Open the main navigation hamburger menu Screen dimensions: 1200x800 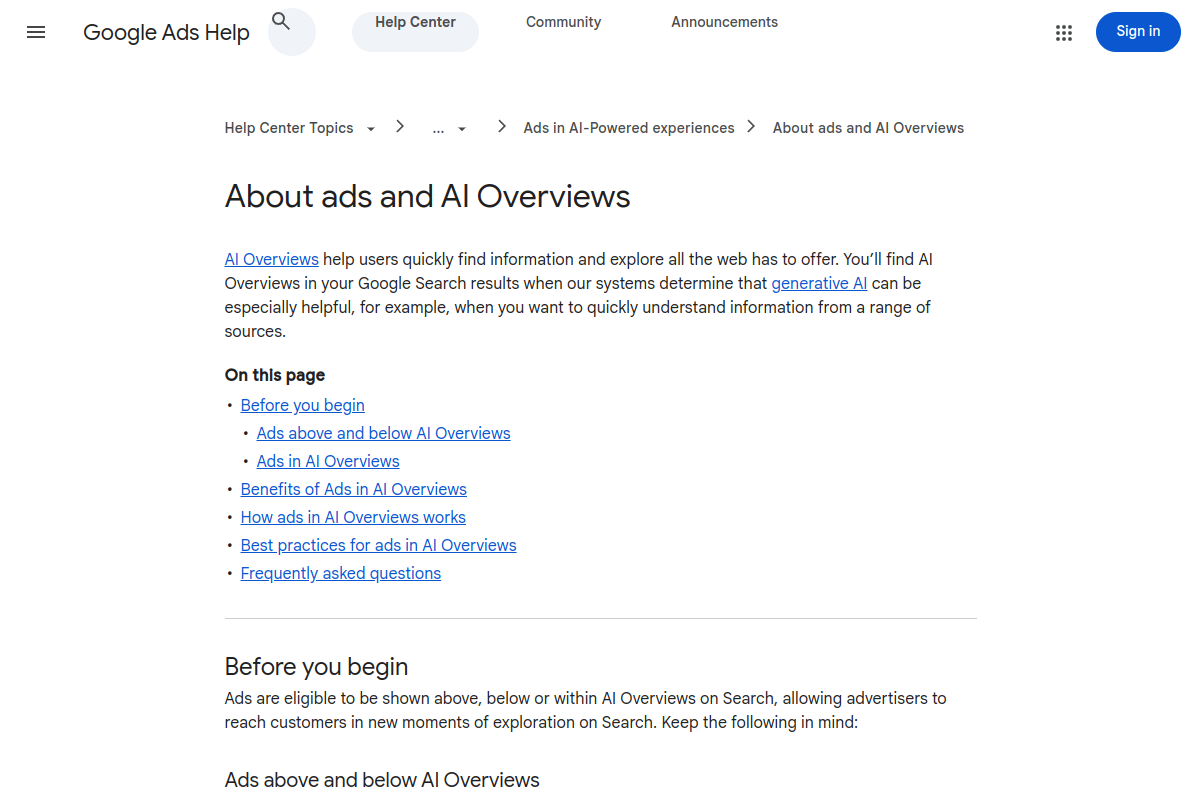coord(36,32)
